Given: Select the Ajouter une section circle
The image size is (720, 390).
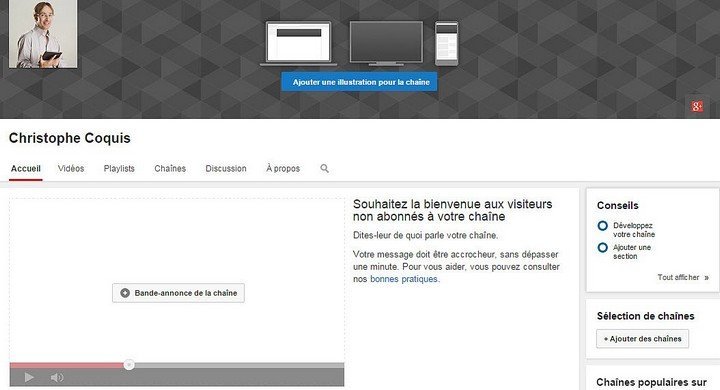Looking at the screenshot, I should pyautogui.click(x=603, y=248).
